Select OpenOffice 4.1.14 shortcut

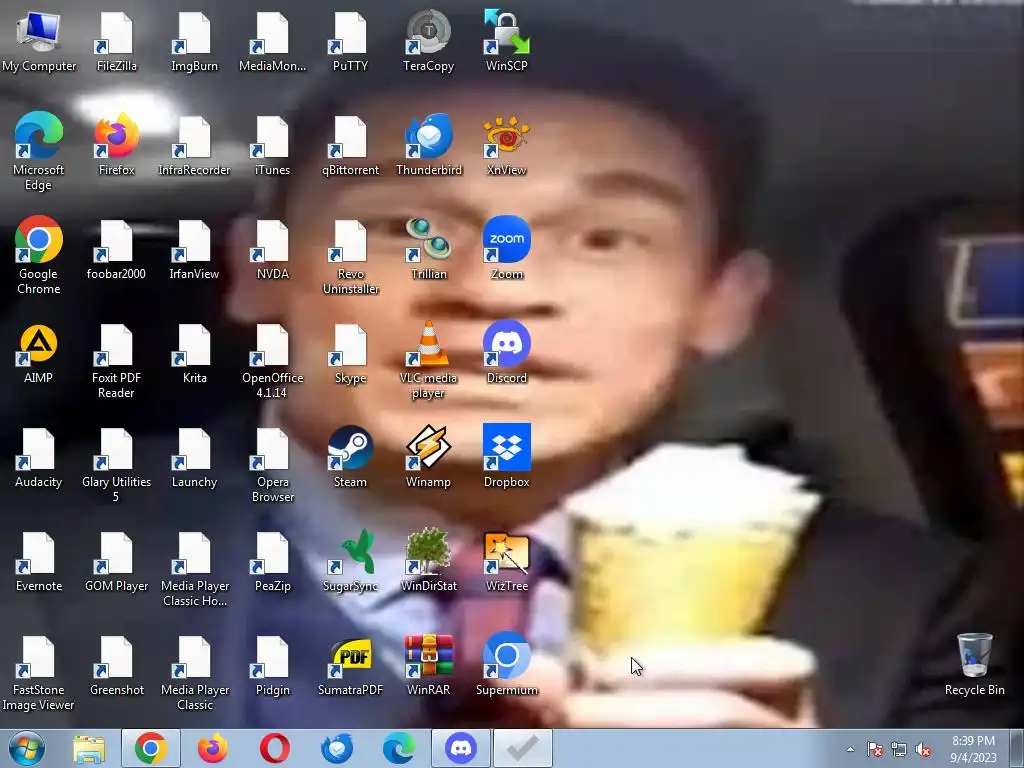[x=272, y=360]
